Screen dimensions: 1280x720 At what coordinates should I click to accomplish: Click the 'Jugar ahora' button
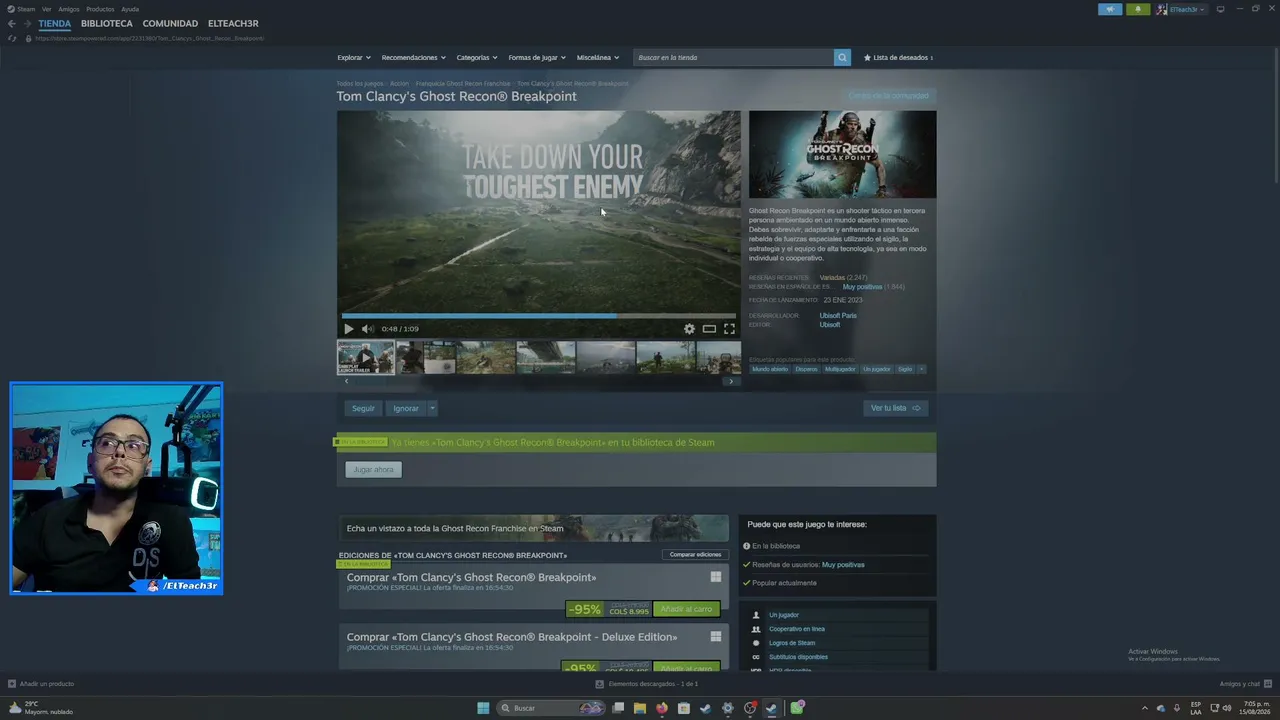[374, 469]
